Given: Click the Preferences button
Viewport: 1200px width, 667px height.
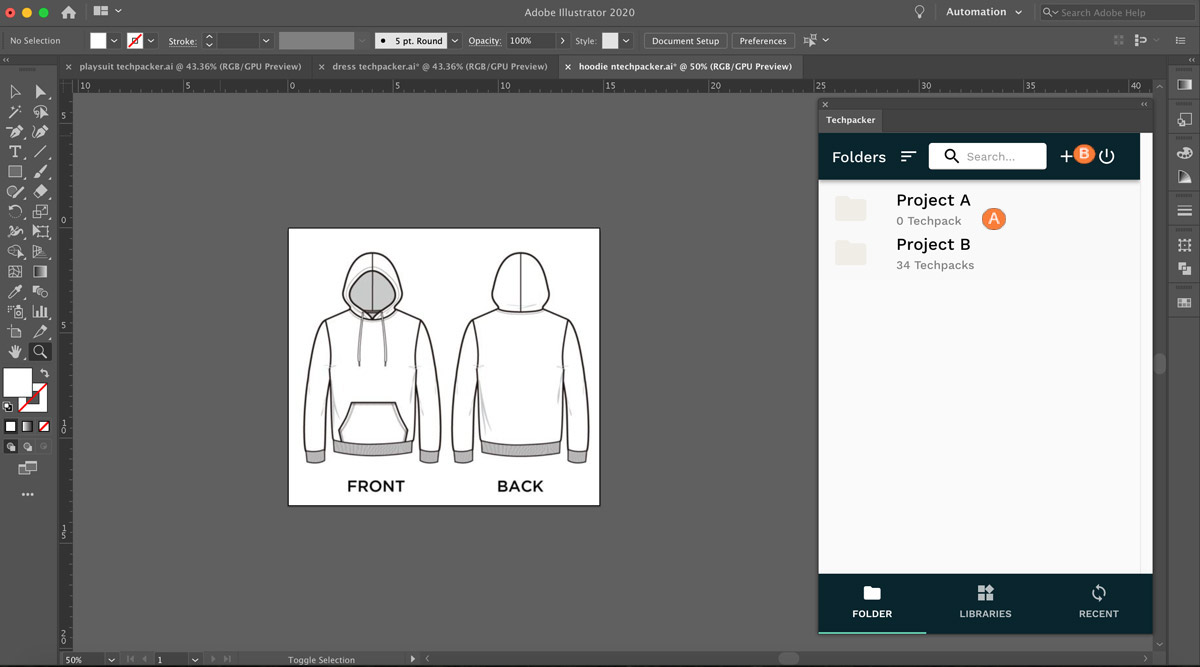Looking at the screenshot, I should [x=763, y=41].
